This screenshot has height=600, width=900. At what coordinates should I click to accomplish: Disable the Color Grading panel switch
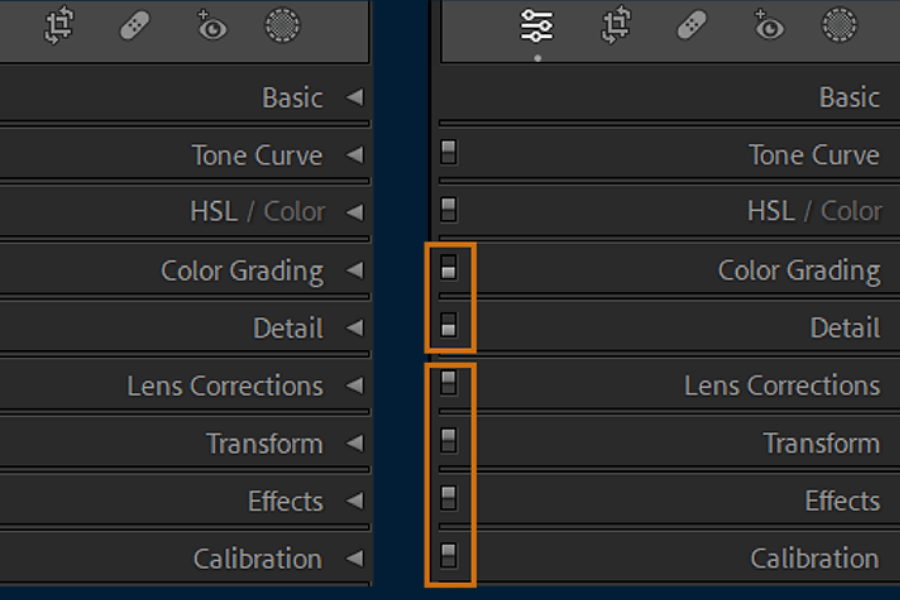coord(448,268)
